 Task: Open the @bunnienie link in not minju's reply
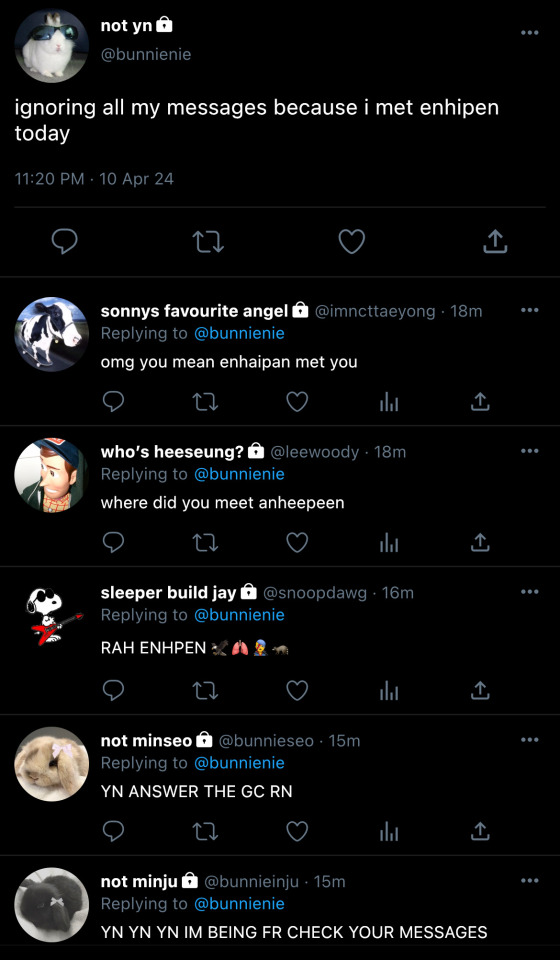pos(239,904)
